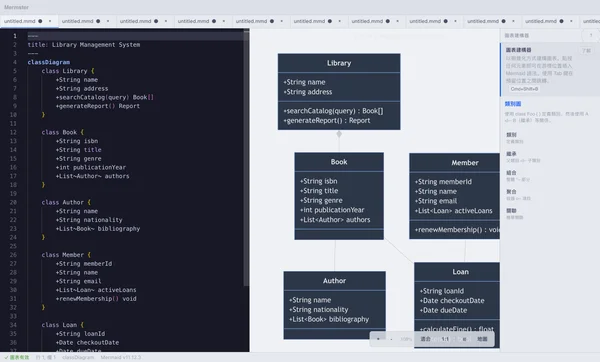Toggle the 地圖 minimap button
This screenshot has height=362, width=600.
pyautogui.click(x=482, y=339)
